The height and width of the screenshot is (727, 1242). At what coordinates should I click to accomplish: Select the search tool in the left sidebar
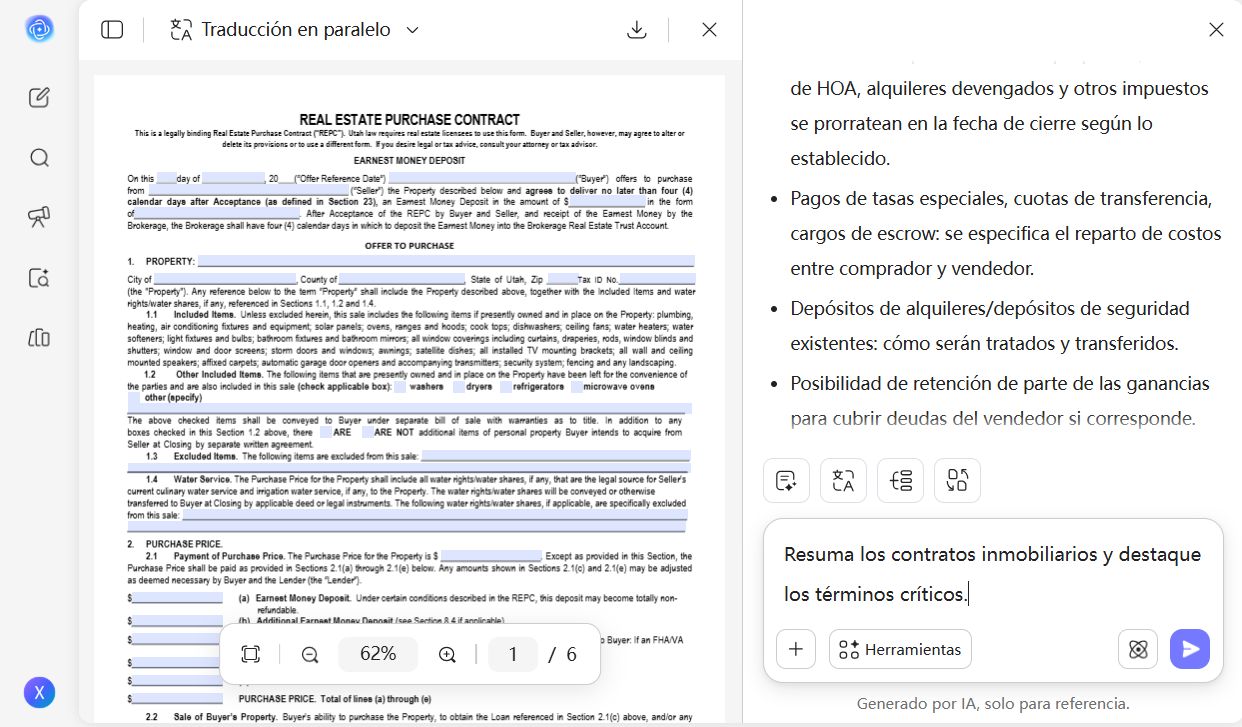39,157
